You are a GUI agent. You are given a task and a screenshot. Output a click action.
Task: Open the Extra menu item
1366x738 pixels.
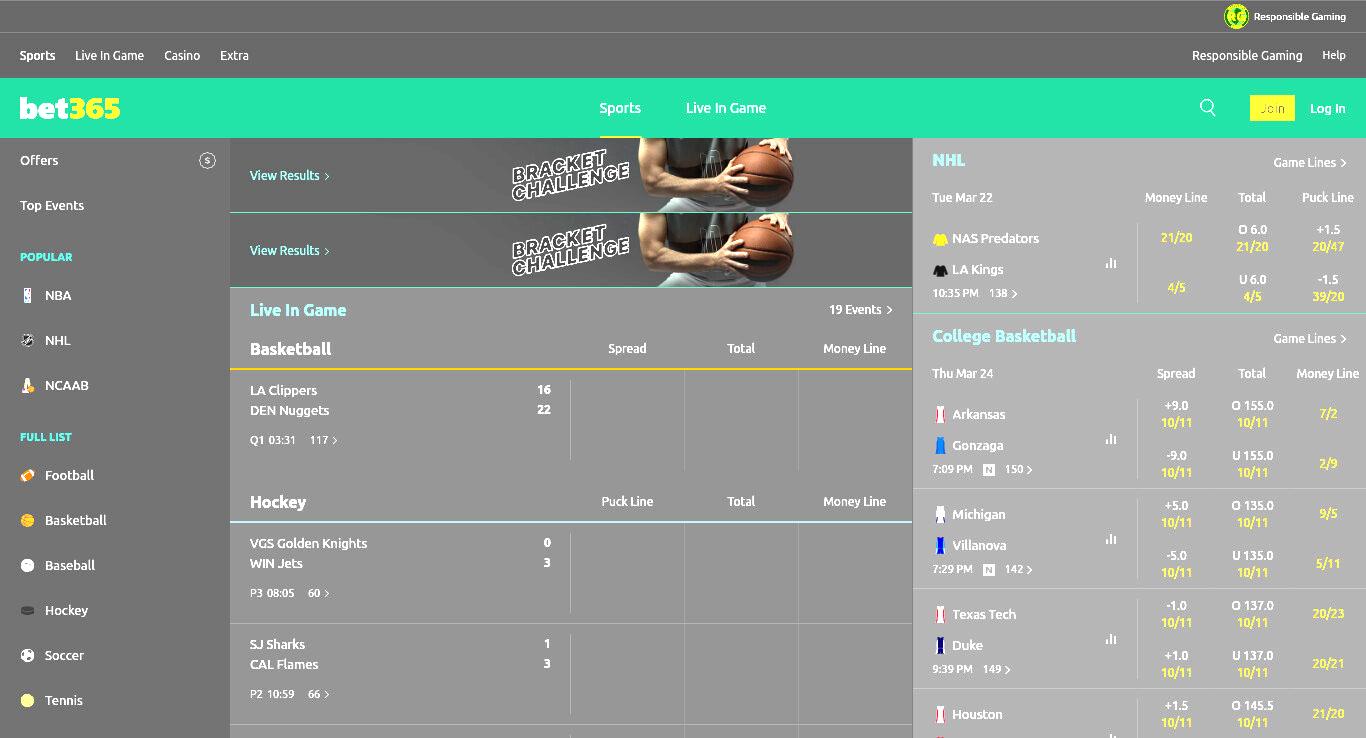tap(234, 56)
